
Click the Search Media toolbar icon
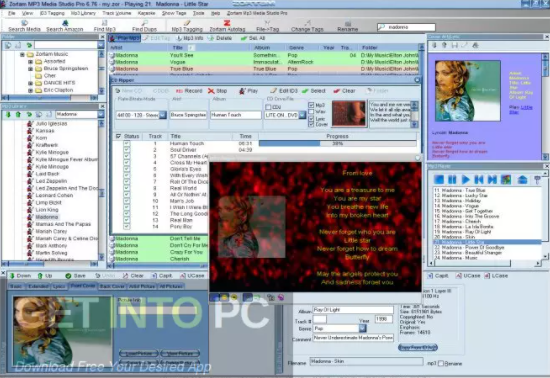pos(24,26)
